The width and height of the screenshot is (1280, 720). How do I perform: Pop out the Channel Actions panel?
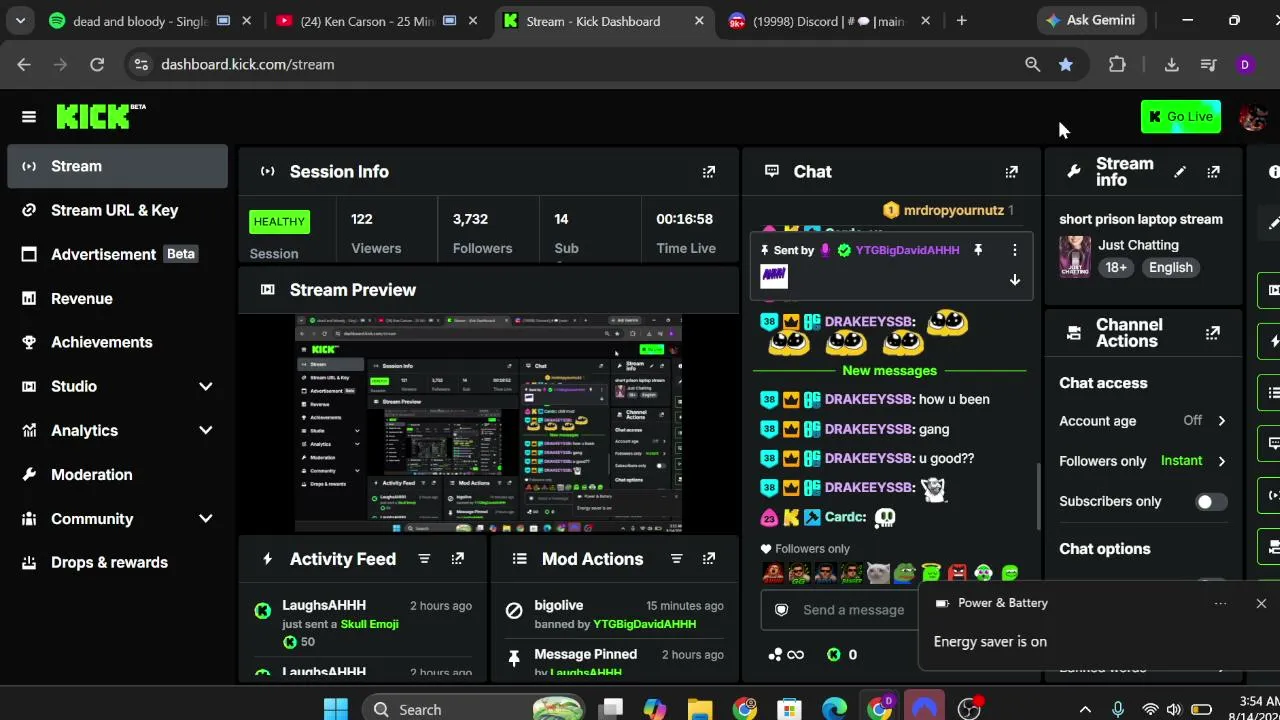tap(1213, 333)
